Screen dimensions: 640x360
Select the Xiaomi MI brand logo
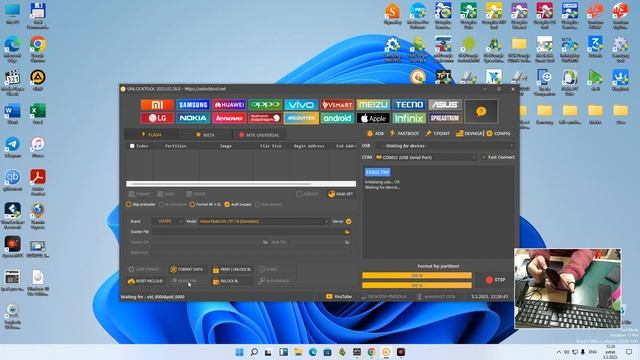157,105
